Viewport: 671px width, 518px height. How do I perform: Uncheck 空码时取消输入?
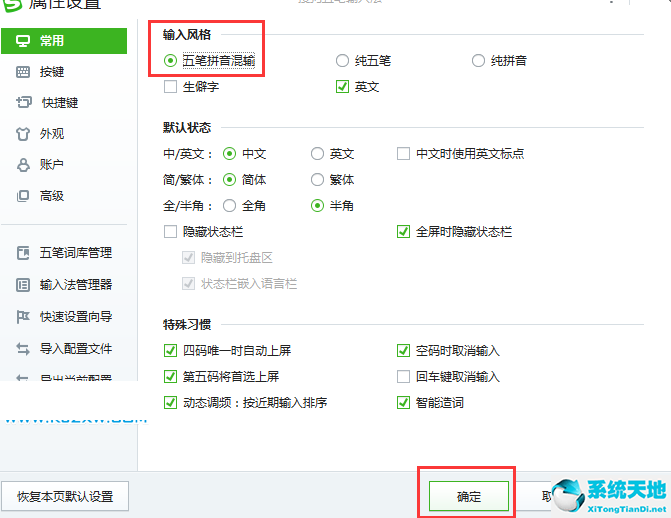[x=404, y=351]
